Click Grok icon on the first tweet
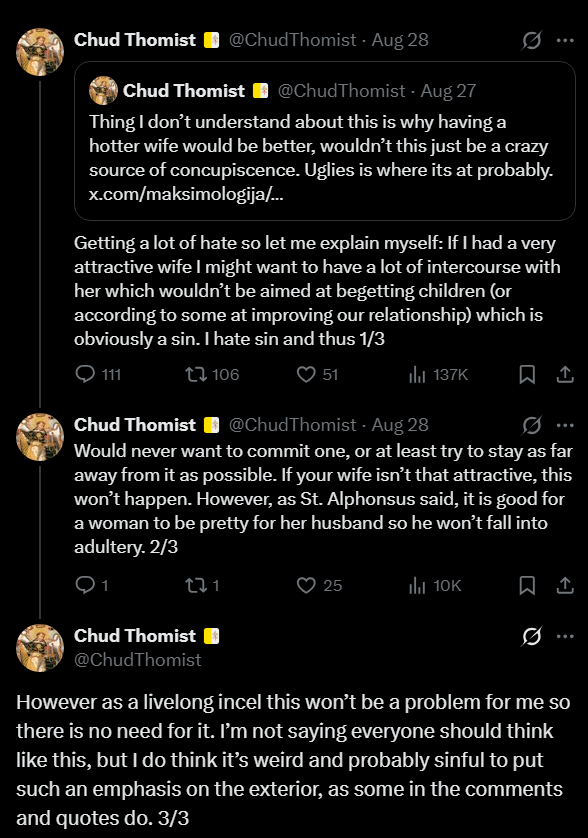 (531, 40)
